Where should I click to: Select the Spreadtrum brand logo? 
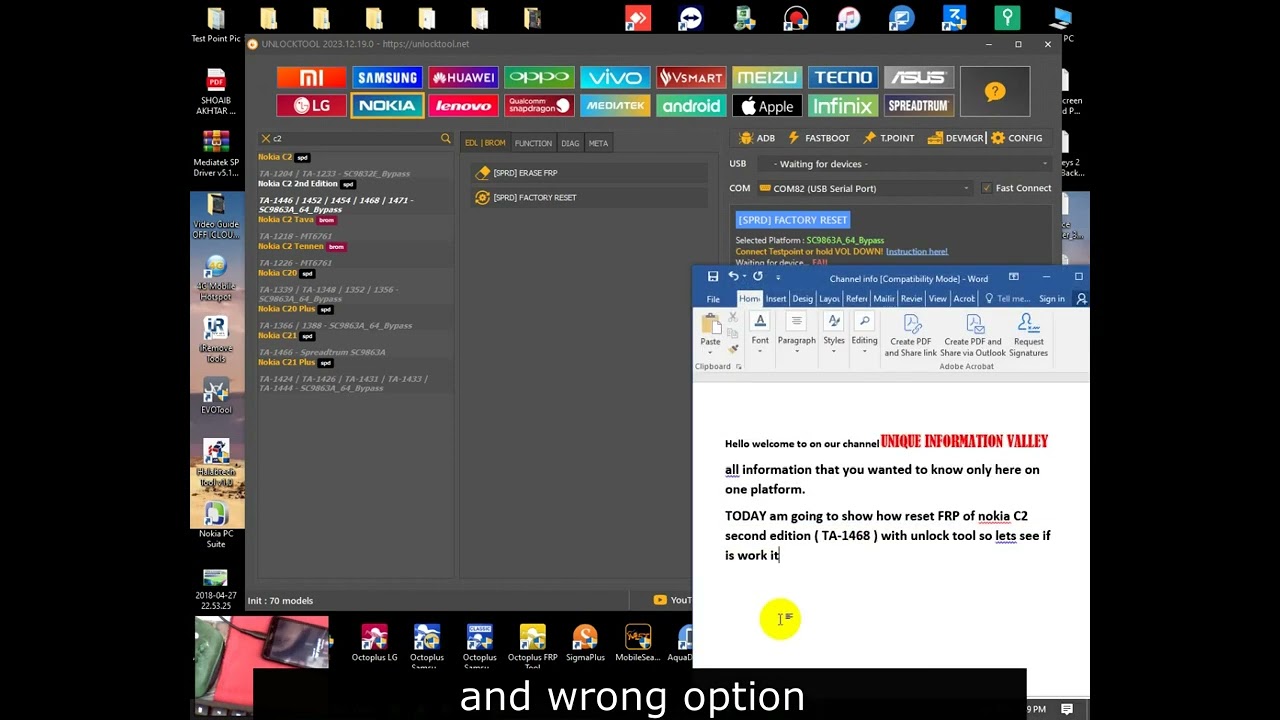pos(919,106)
